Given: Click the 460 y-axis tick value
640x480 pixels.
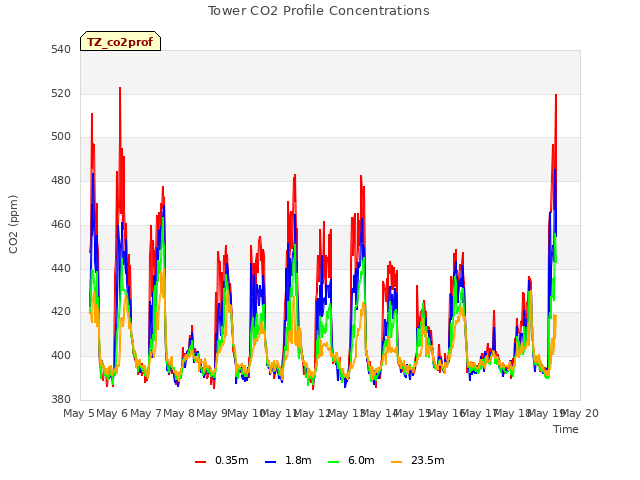Looking at the screenshot, I should (61, 224).
